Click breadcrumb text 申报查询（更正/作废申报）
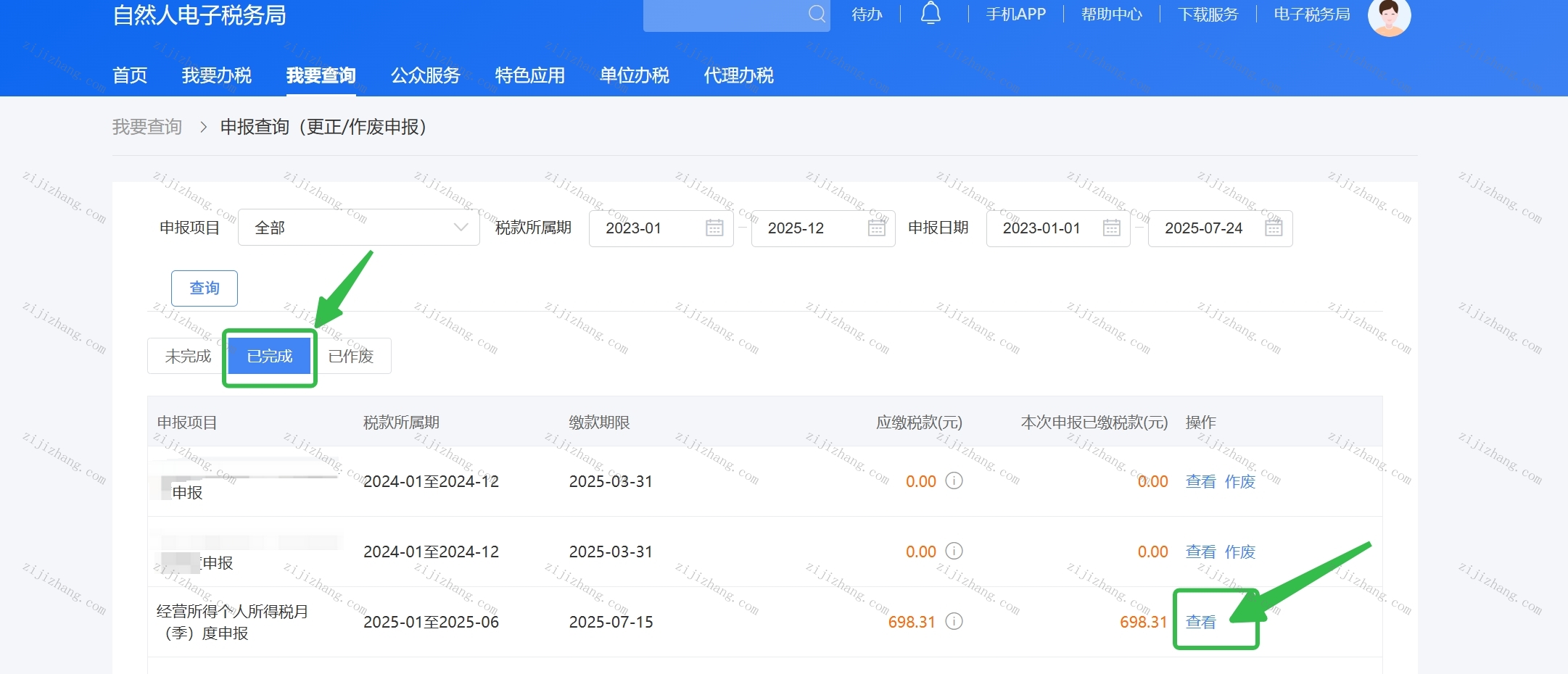Image resolution: width=1568 pixels, height=674 pixels. click(324, 127)
